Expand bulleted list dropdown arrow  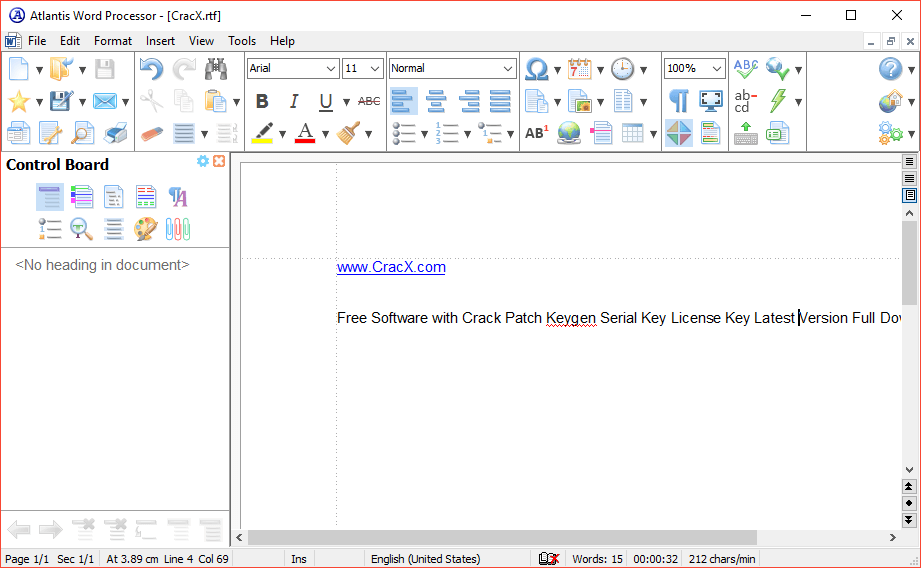pos(424,135)
